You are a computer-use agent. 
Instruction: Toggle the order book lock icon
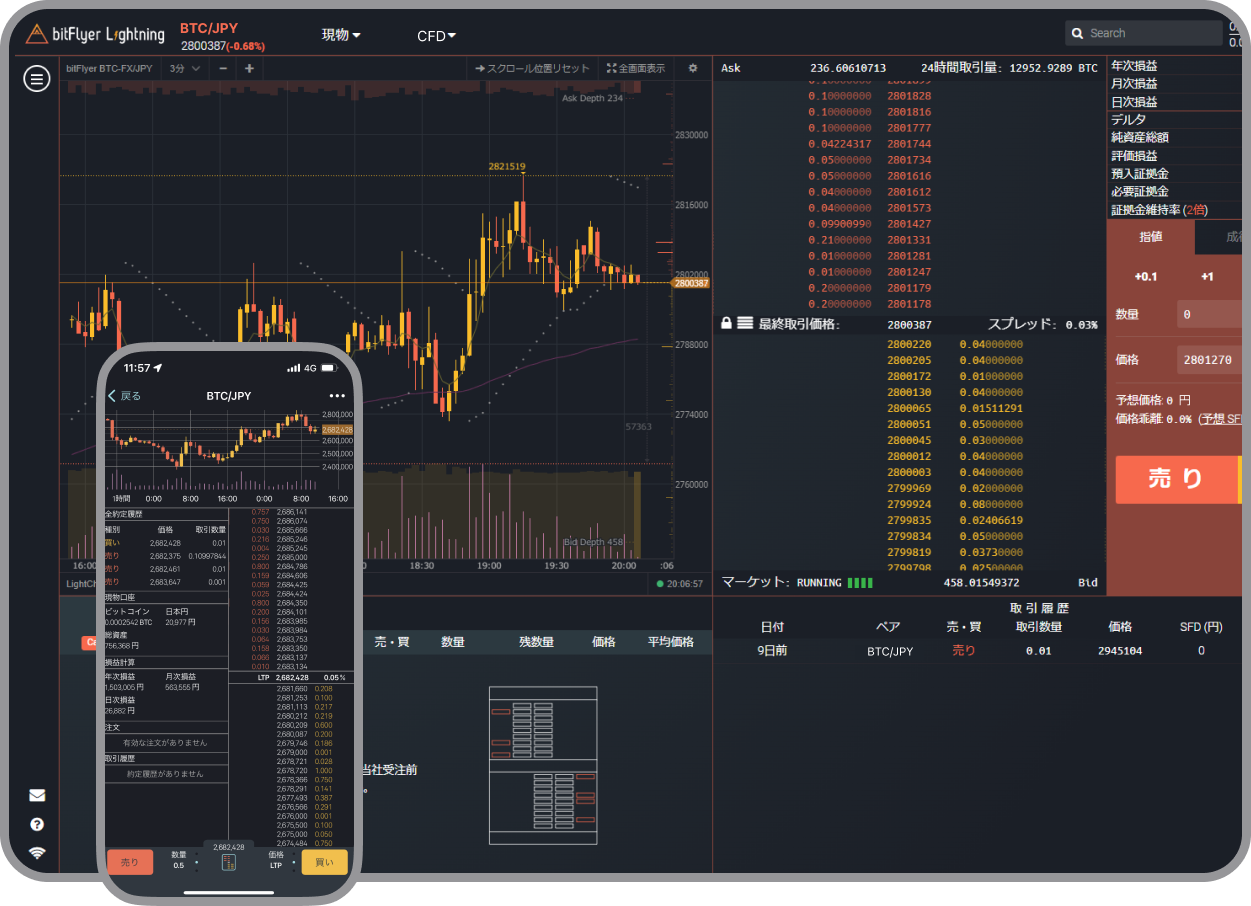(727, 324)
